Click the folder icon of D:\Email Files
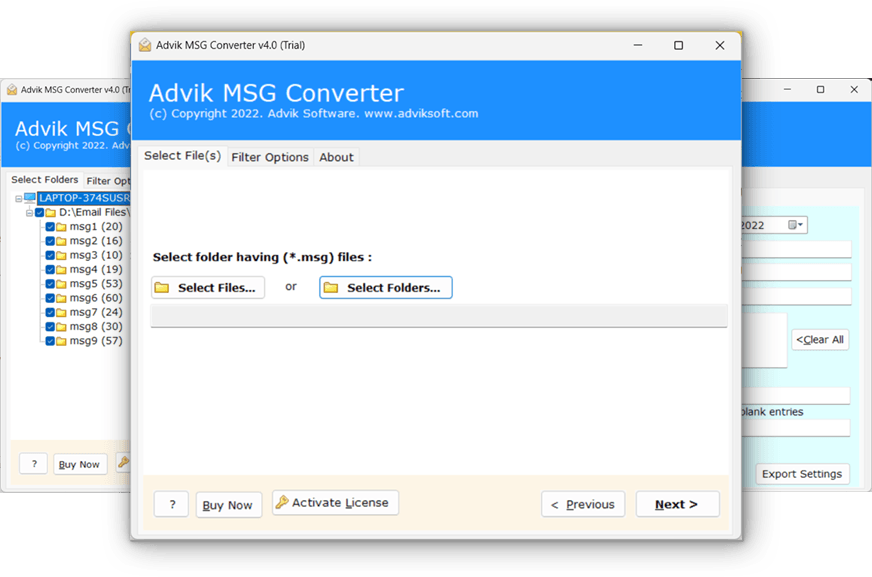The width and height of the screenshot is (872, 577). (x=51, y=212)
